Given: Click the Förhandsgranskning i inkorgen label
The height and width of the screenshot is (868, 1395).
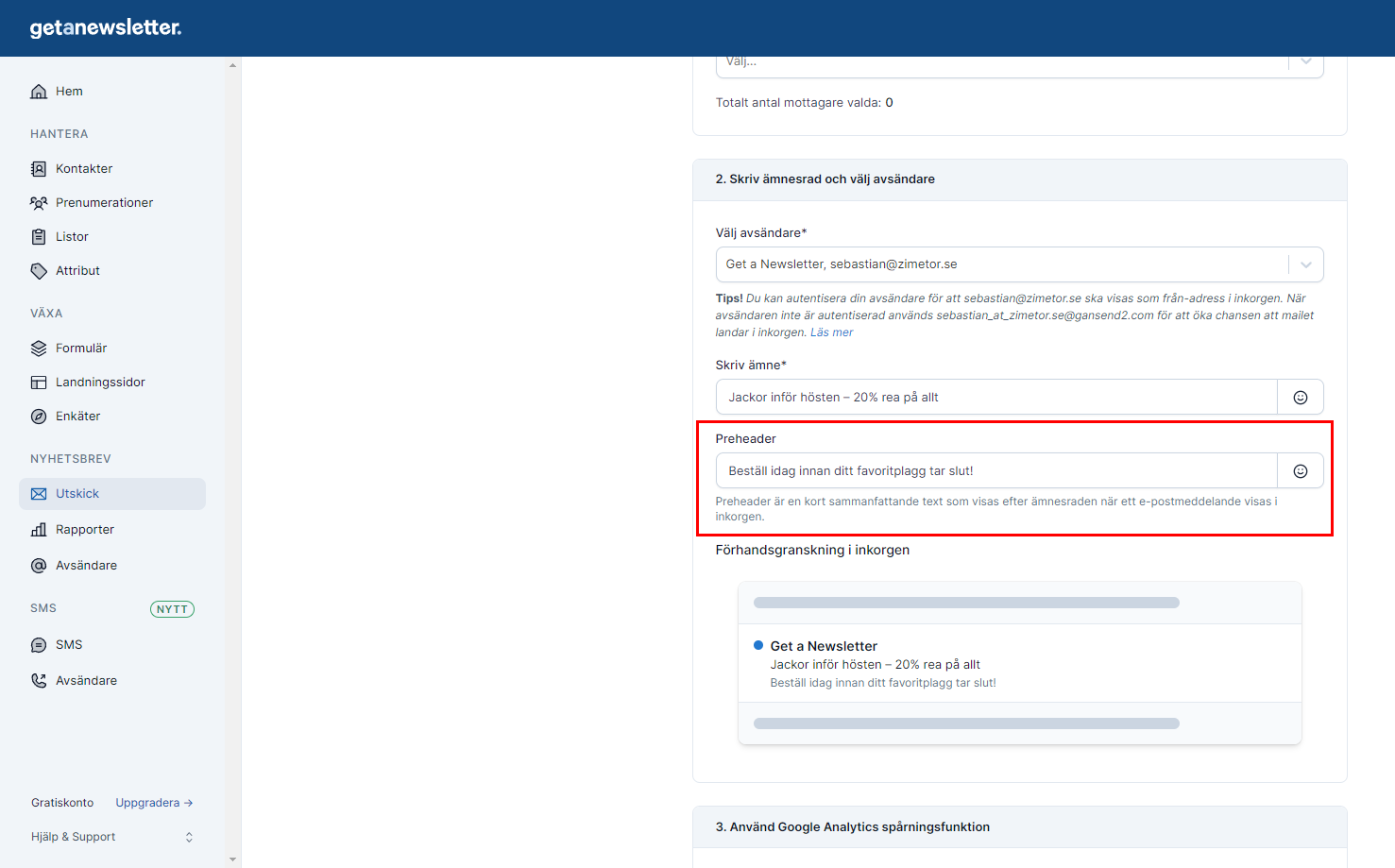Looking at the screenshot, I should (x=812, y=551).
